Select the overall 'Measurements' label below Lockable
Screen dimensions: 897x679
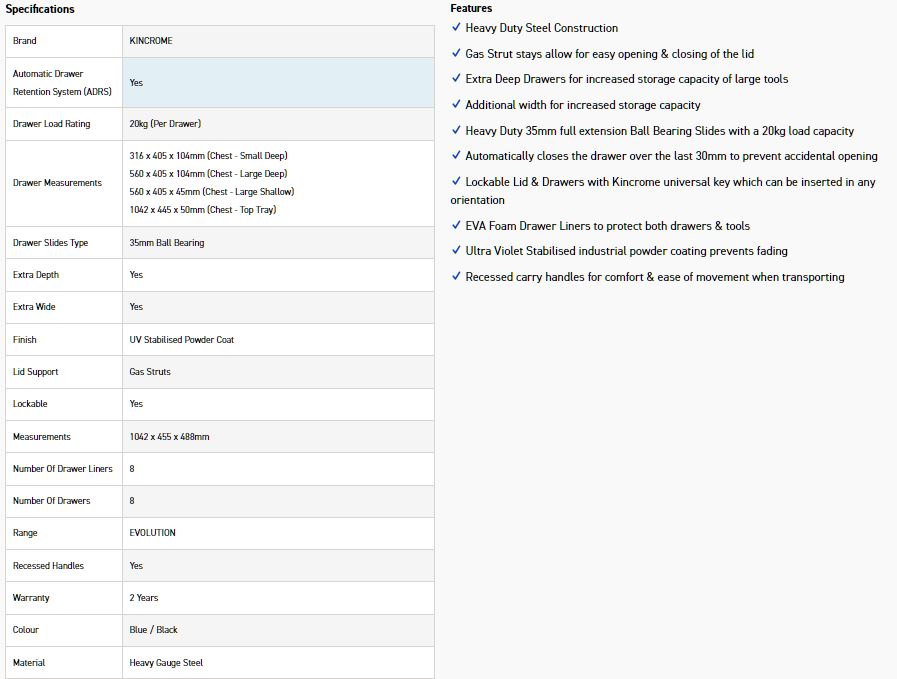pos(42,436)
